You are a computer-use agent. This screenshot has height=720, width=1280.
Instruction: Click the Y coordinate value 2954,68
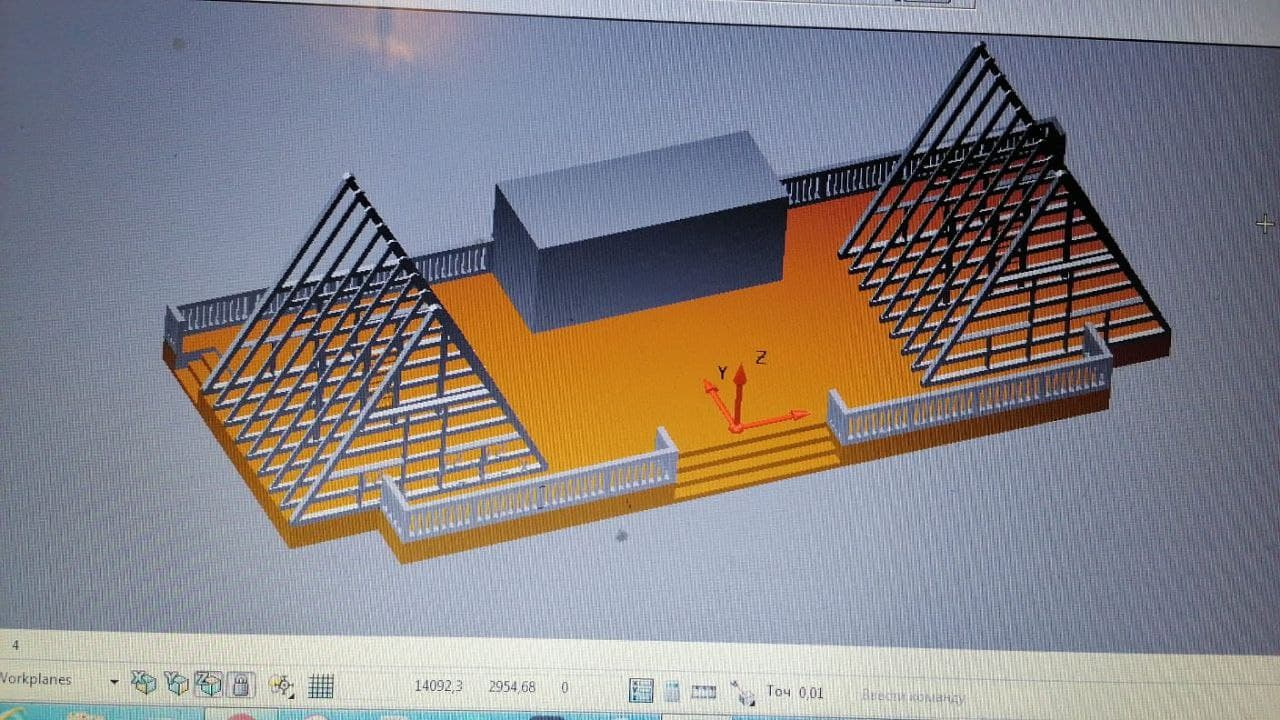pos(512,687)
